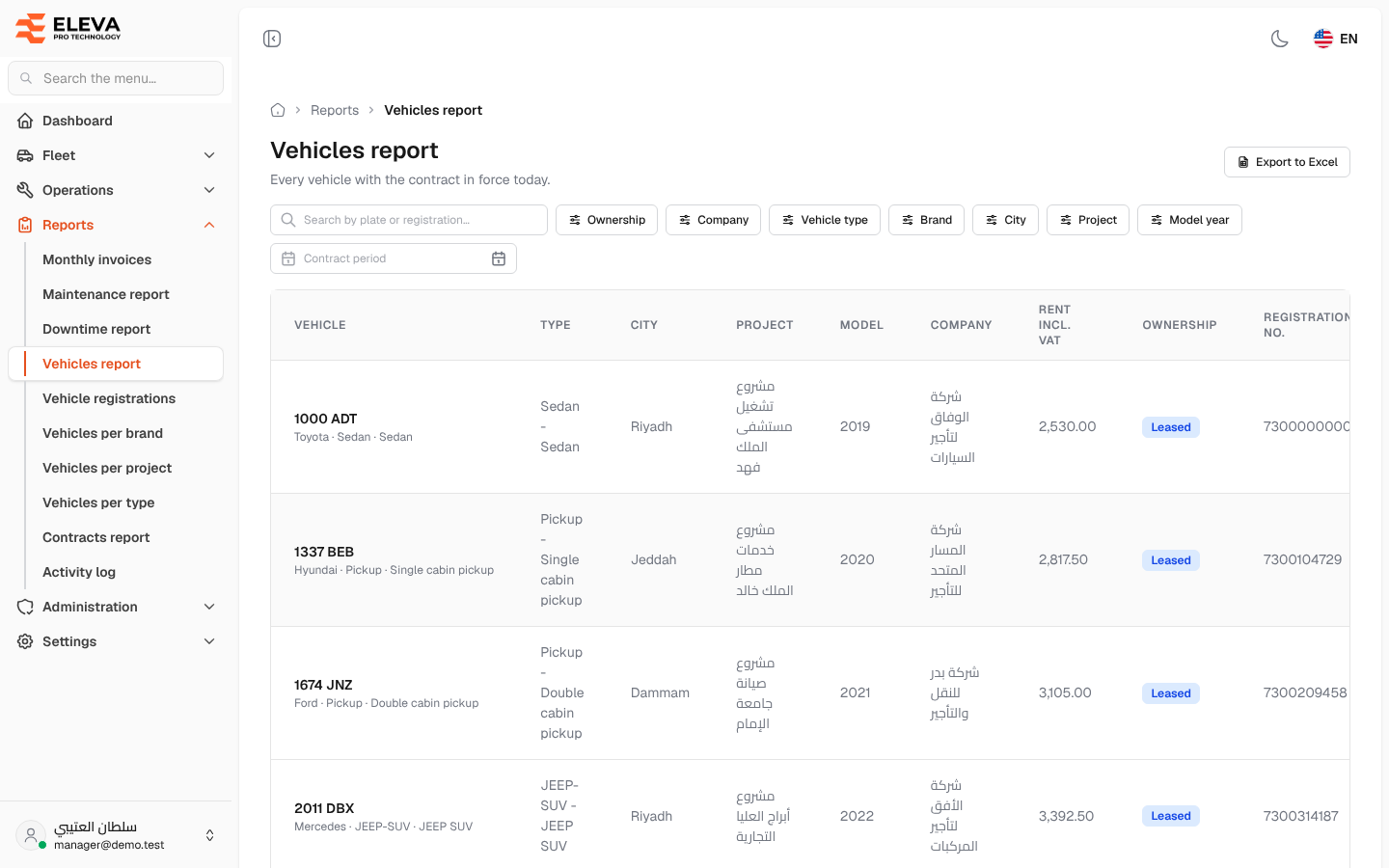Select the 1337 BEB vehicle row title
The width and height of the screenshot is (1389, 868).
tap(324, 552)
